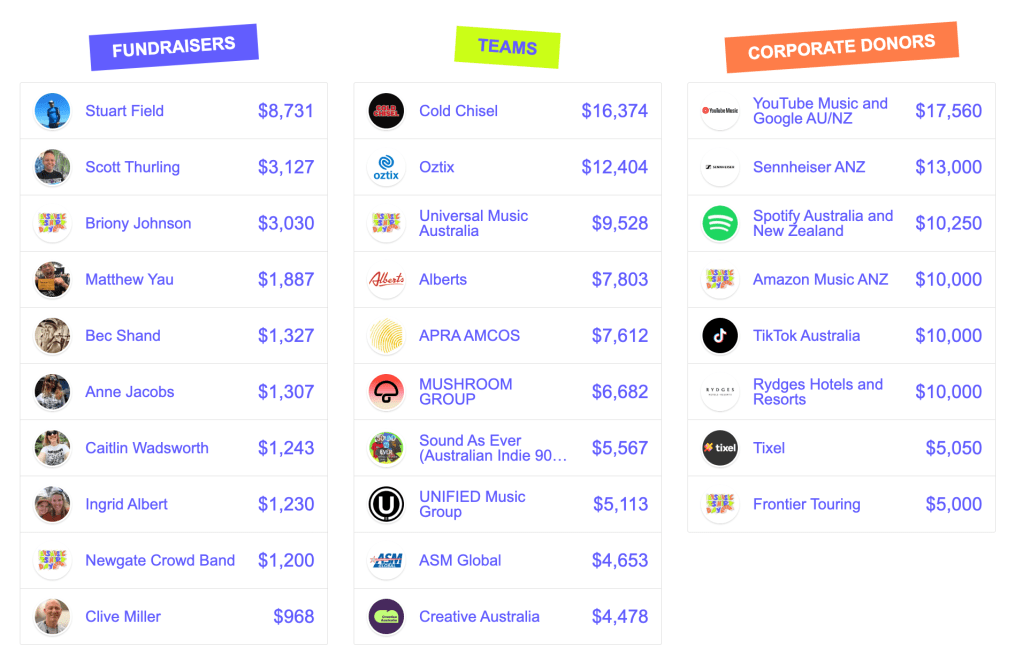Click the Spotify logo icon
This screenshot has height=663, width=1023.
point(720,223)
